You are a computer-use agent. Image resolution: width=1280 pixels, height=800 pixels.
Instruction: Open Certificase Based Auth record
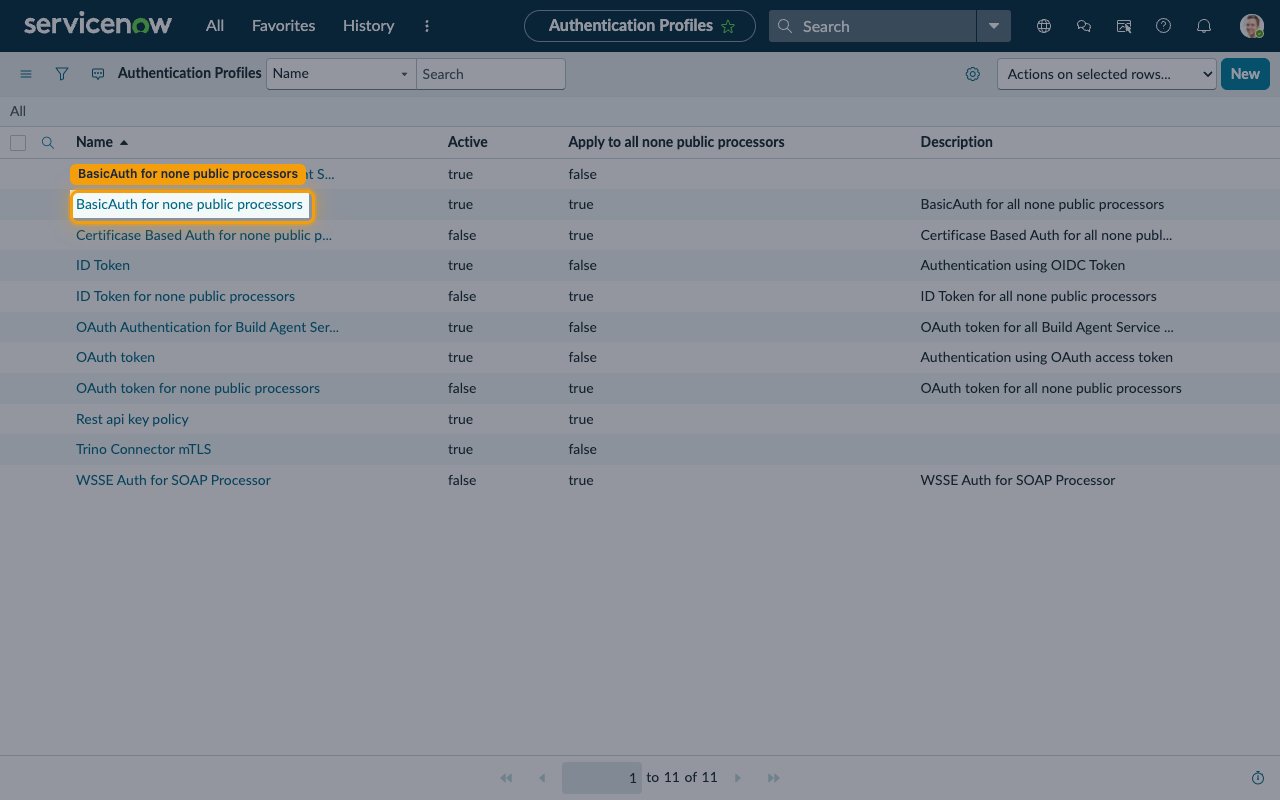click(204, 235)
